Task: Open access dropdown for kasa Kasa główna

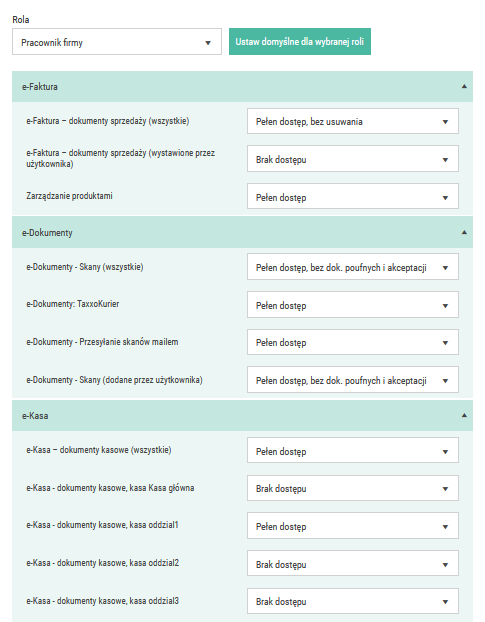Action: (x=353, y=488)
